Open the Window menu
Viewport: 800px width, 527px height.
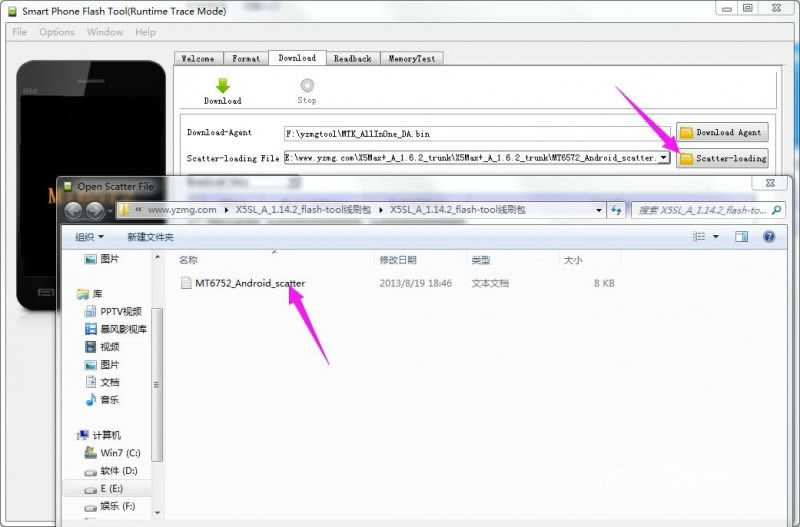(105, 32)
